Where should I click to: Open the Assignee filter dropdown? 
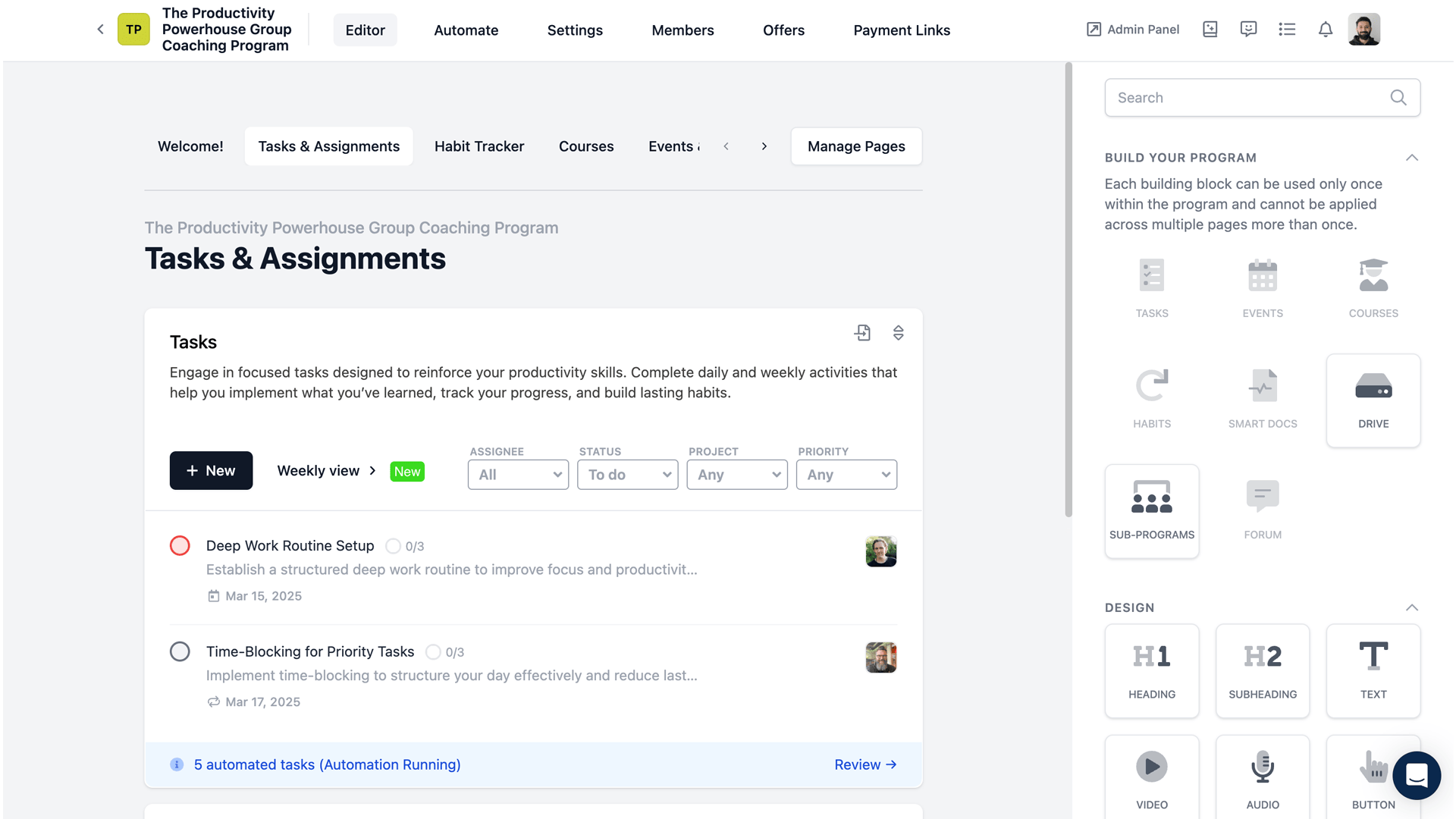coord(518,475)
